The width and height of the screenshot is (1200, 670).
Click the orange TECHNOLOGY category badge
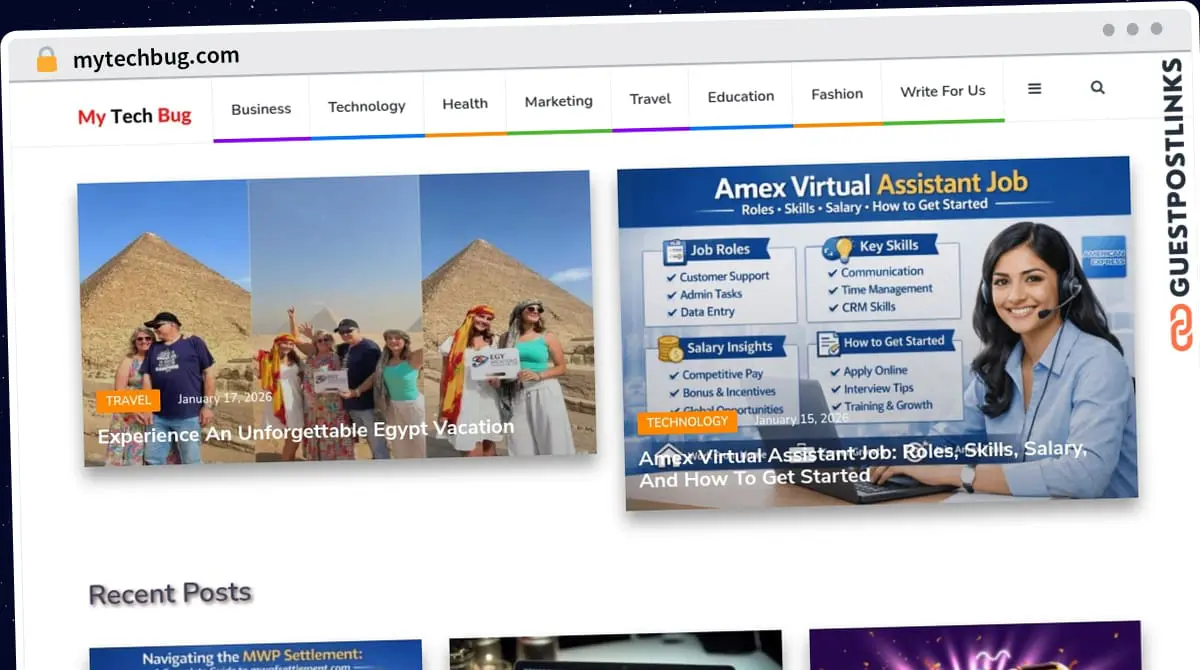[x=687, y=422]
